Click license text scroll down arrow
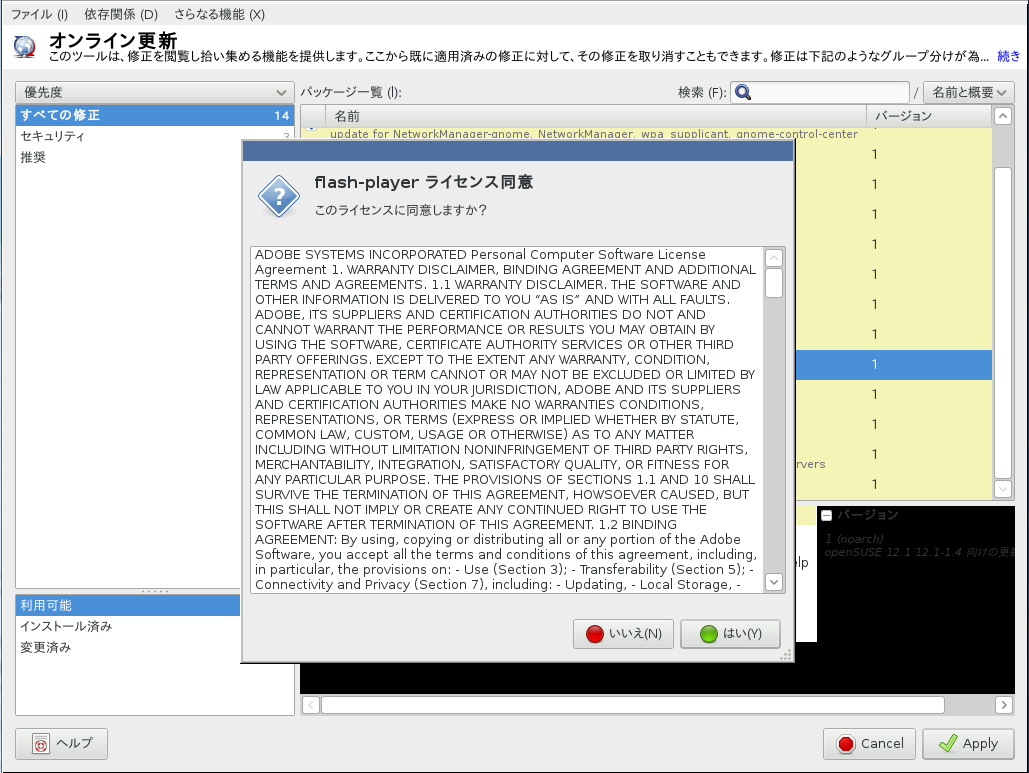 (x=774, y=582)
